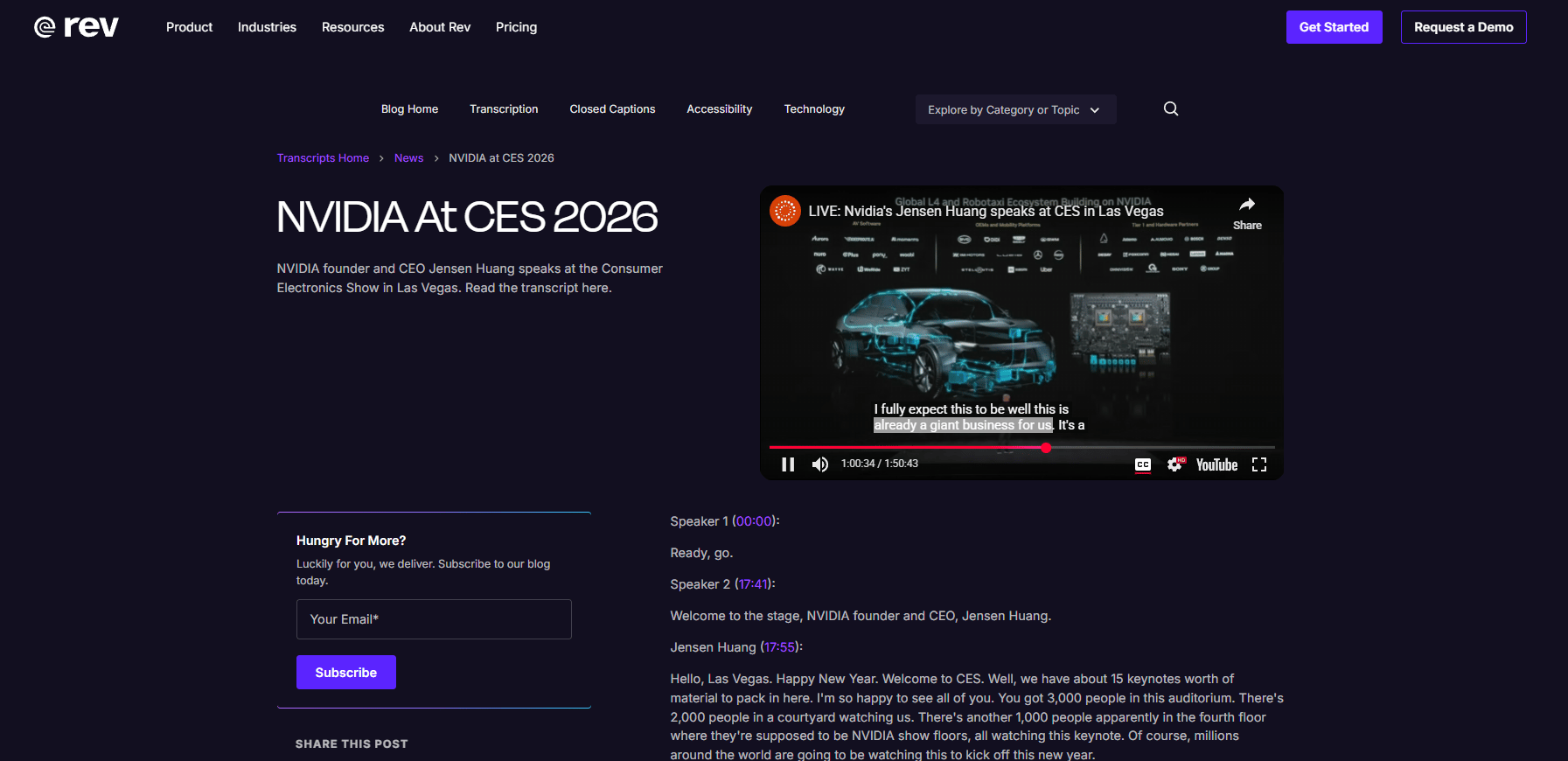The width and height of the screenshot is (1568, 761).
Task: Click the Get Started button
Action: point(1334,27)
